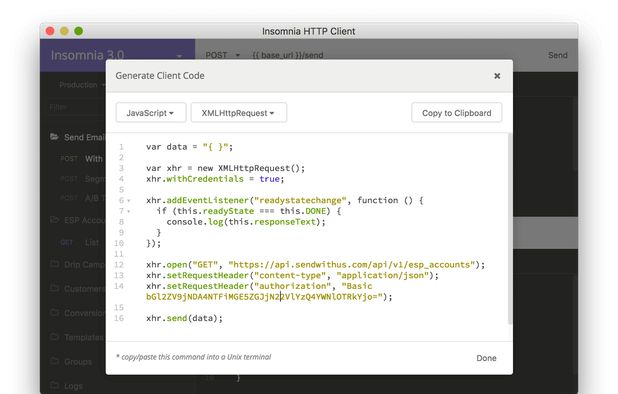Send the request with Send button
The image size is (618, 394).
(557, 55)
